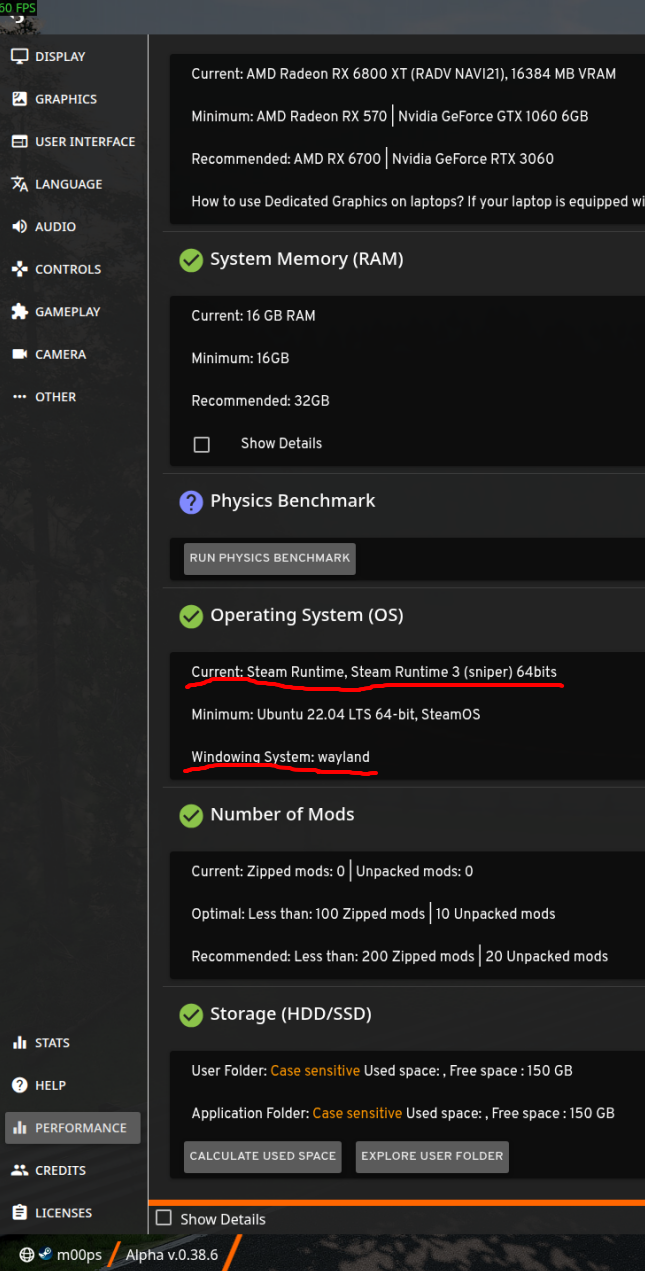Click the Current AMD Radeon RX 6800 XT line
This screenshot has width=645, height=1271.
pos(404,74)
